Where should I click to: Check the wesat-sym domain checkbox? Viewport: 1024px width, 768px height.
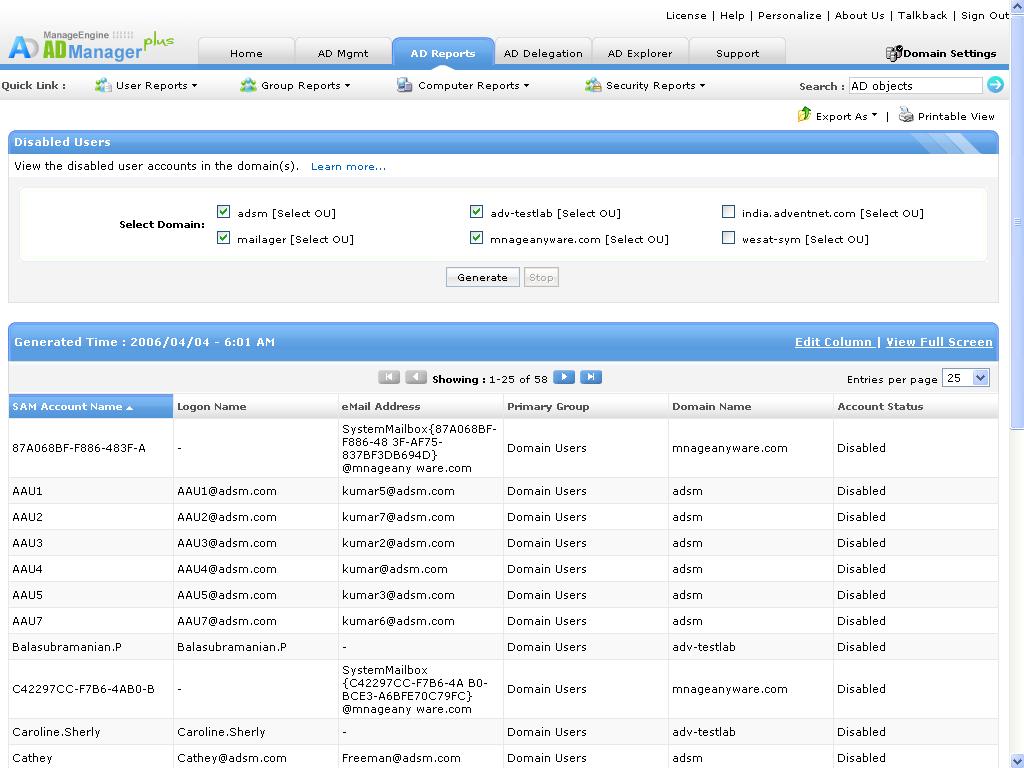[729, 238]
